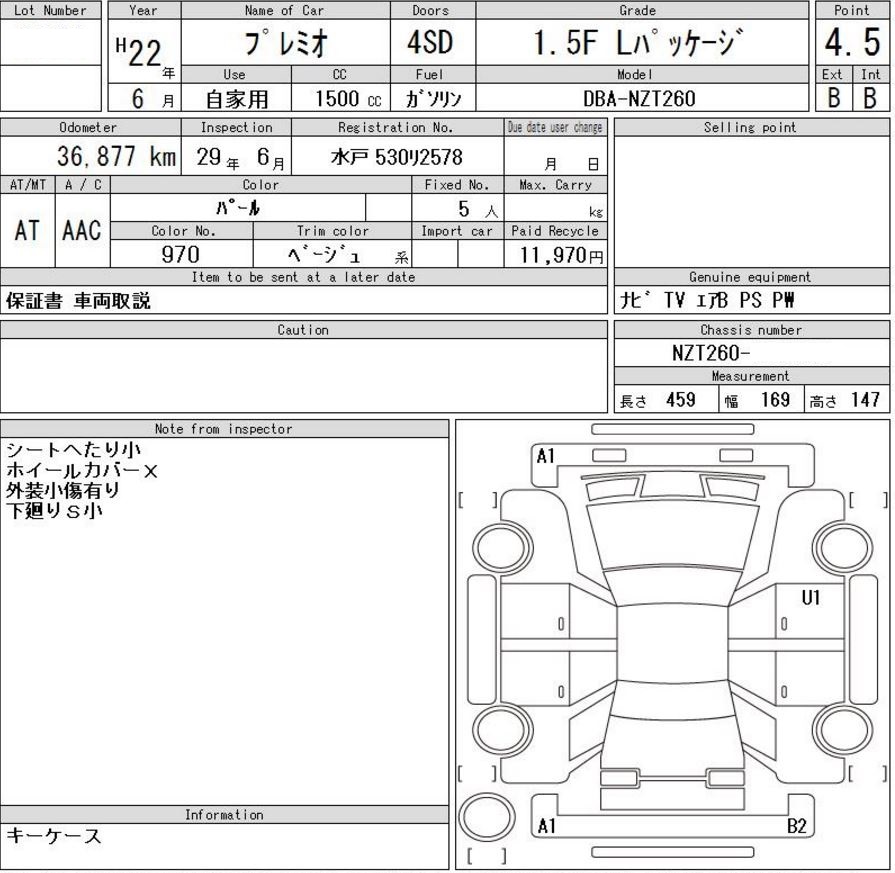The width and height of the screenshot is (895, 873).
Task: Click the overall point score 4.5
Action: pos(852,42)
